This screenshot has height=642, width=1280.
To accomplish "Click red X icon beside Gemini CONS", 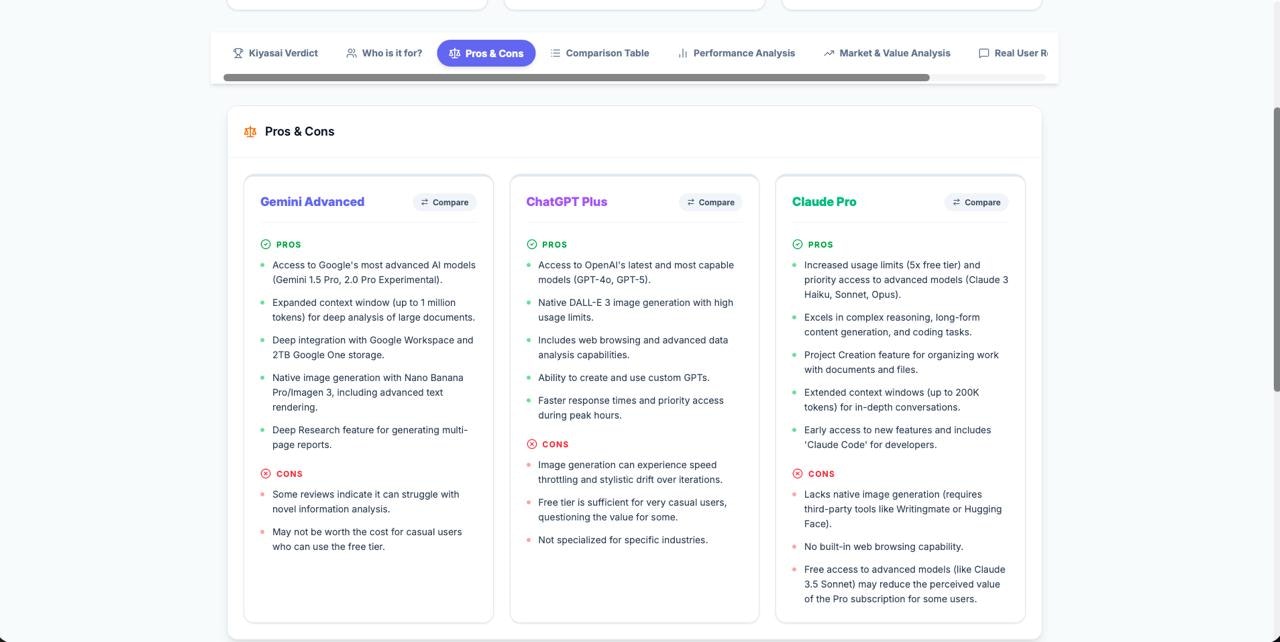I will point(266,474).
